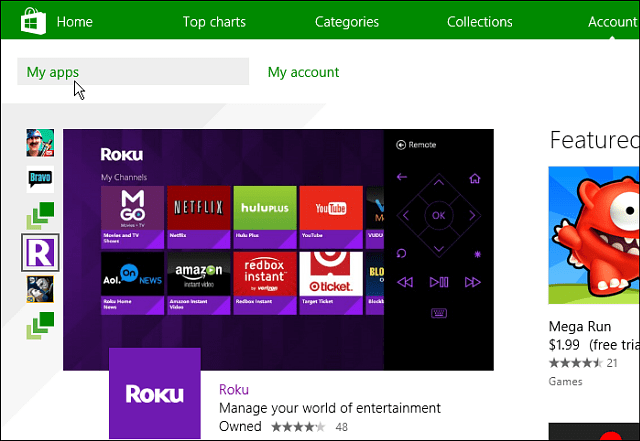Click the remote's back arrow button
This screenshot has height=441, width=640.
click(402, 177)
